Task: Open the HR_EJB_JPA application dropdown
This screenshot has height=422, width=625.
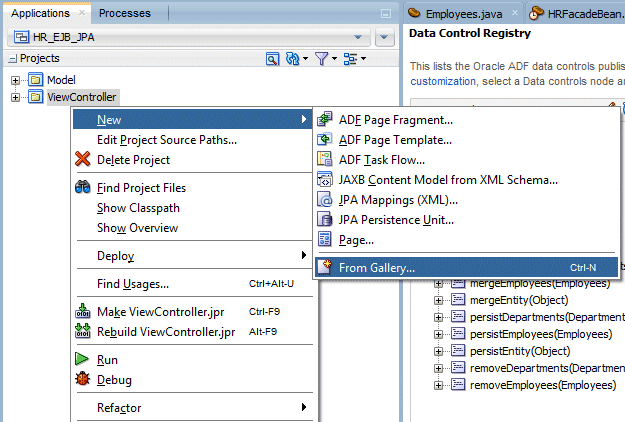Action: (358, 37)
